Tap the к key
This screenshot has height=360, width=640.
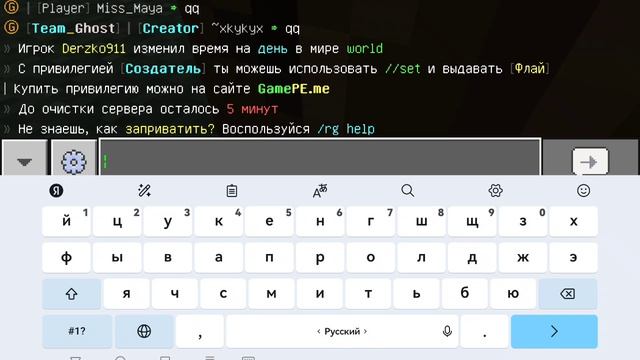pos(219,221)
